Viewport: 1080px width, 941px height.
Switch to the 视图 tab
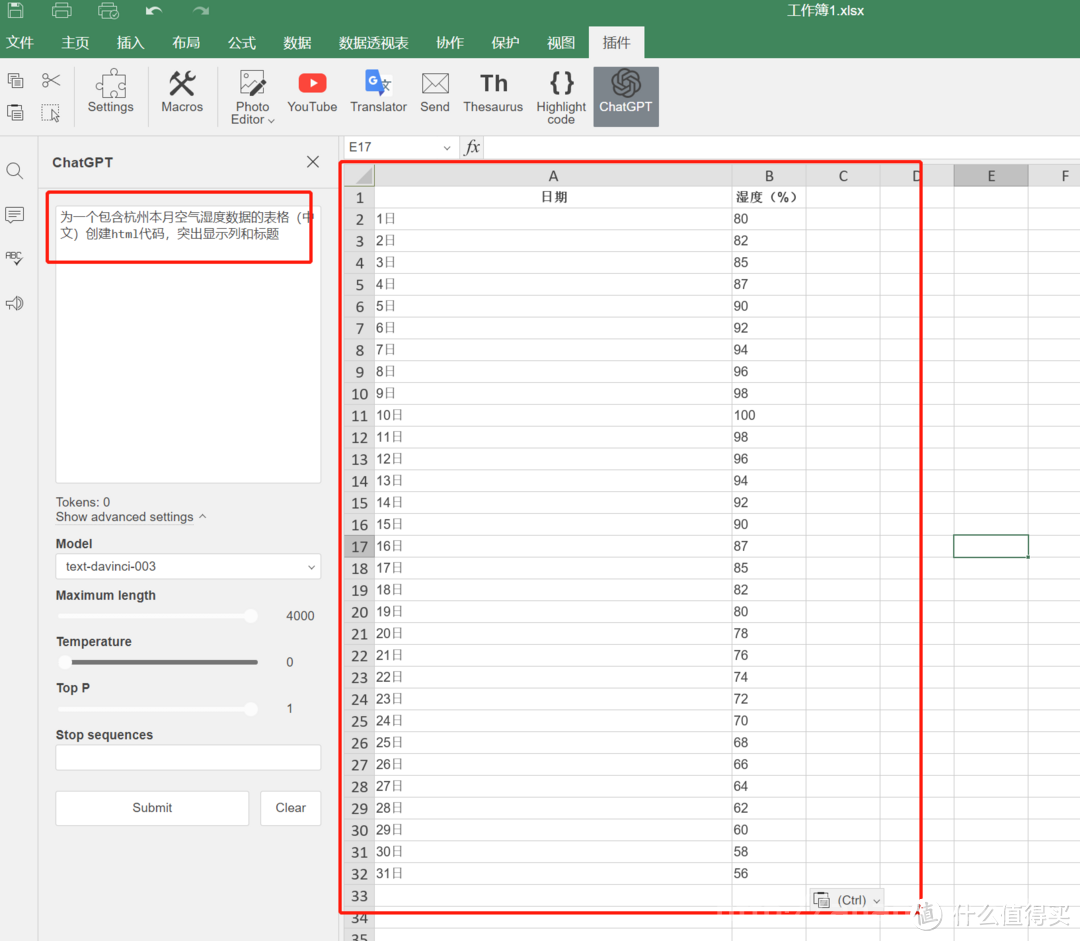[561, 43]
